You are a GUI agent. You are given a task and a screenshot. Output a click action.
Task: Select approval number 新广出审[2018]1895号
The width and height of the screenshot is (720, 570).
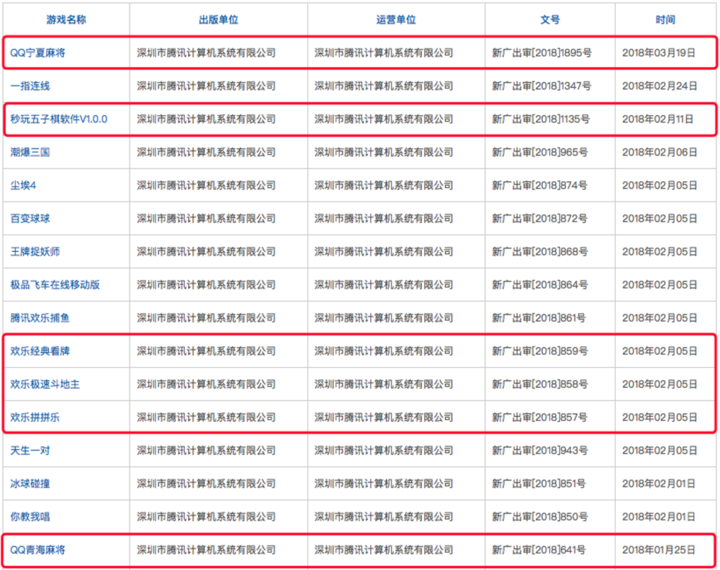click(542, 53)
